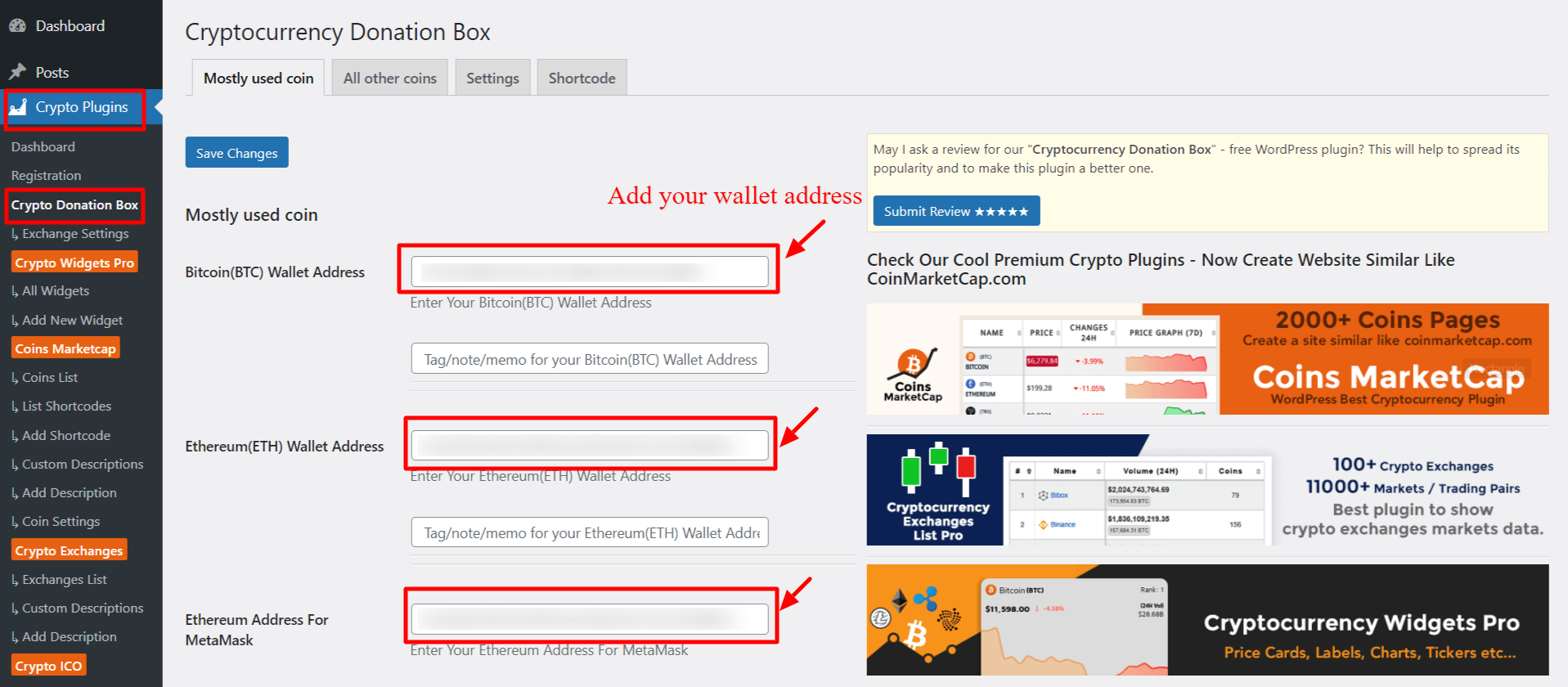Click the Ethereum(ETH) Wallet Address field
Screen dimensions: 1568x687
589,446
